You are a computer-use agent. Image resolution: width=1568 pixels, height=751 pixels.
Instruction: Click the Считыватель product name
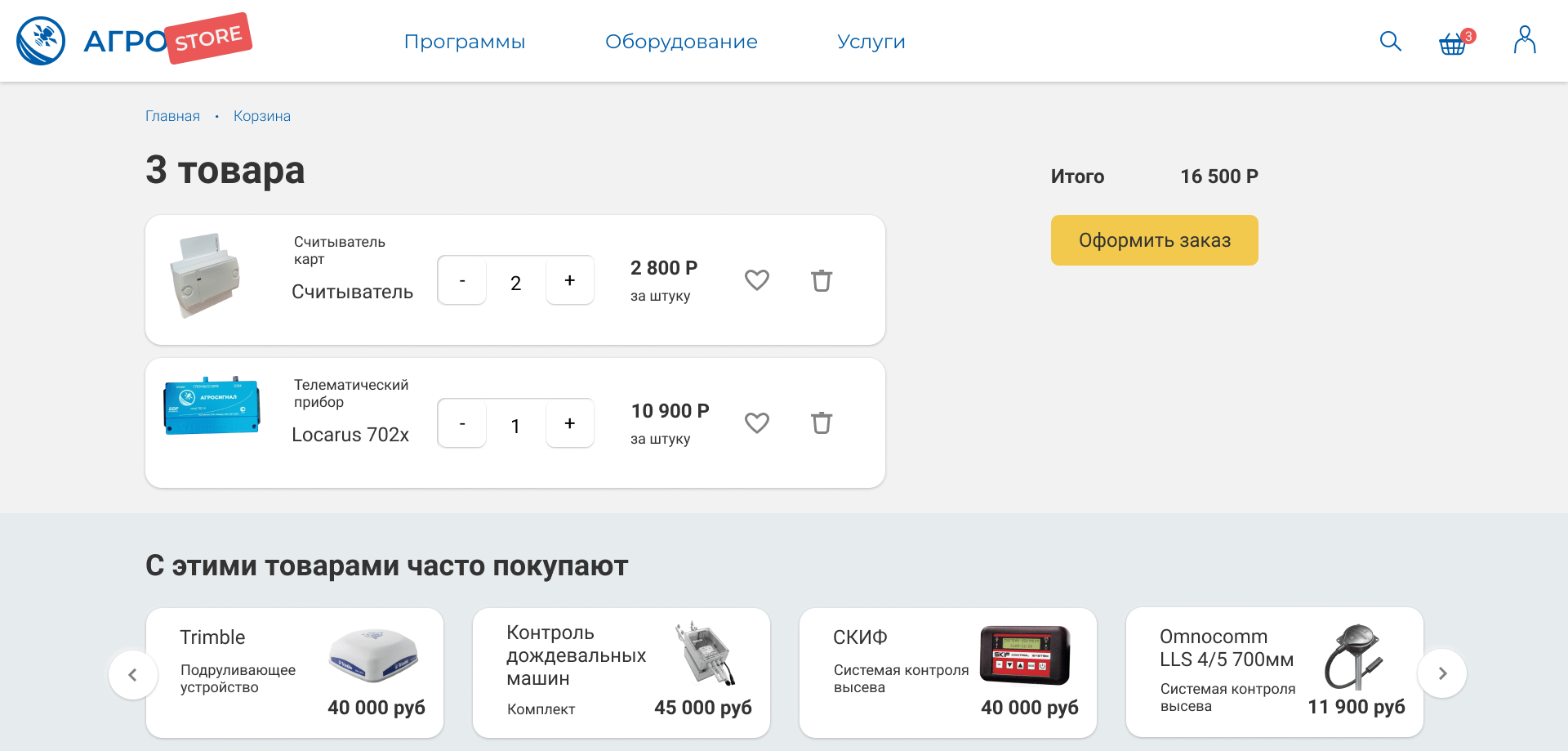[353, 292]
